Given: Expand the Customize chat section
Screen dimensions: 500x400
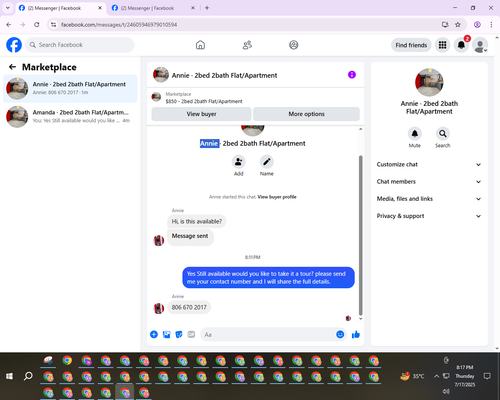Looking at the screenshot, I should point(429,164).
